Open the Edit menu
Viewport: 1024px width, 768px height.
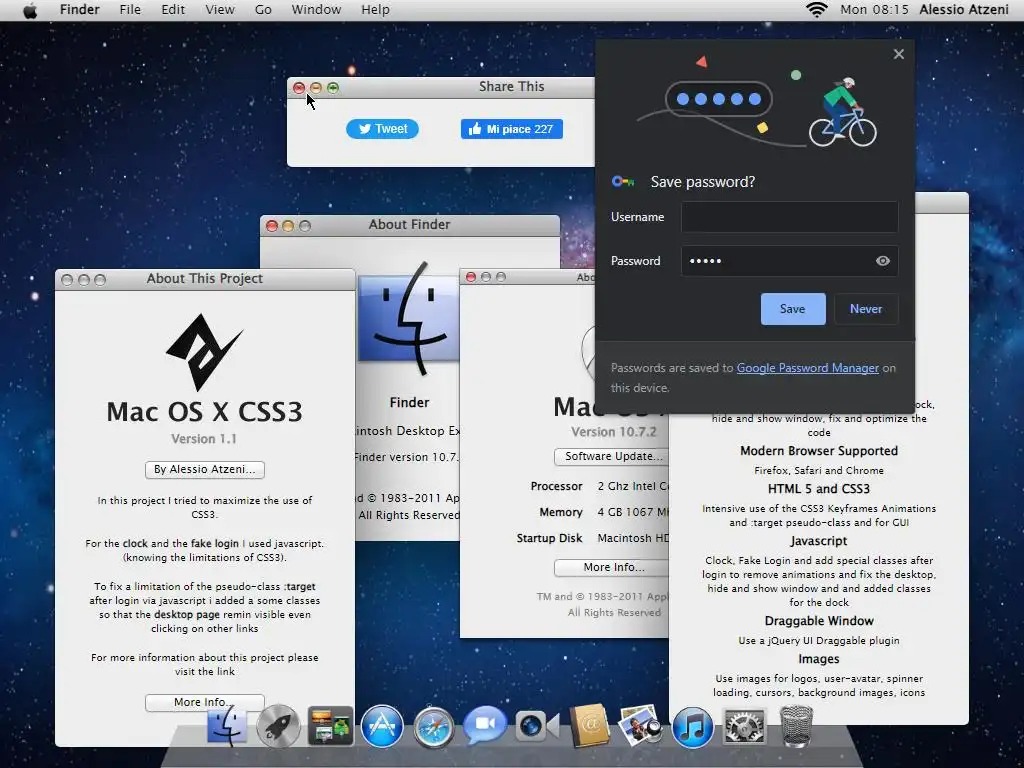(173, 10)
